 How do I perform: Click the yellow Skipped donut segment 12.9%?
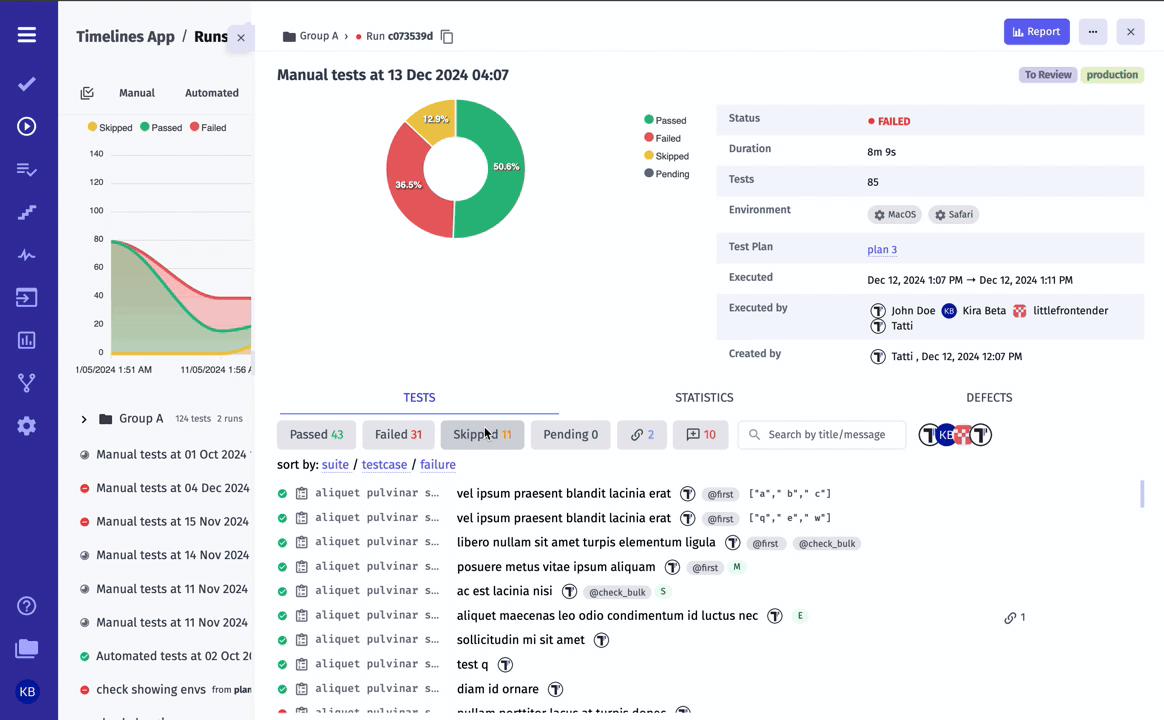click(436, 119)
